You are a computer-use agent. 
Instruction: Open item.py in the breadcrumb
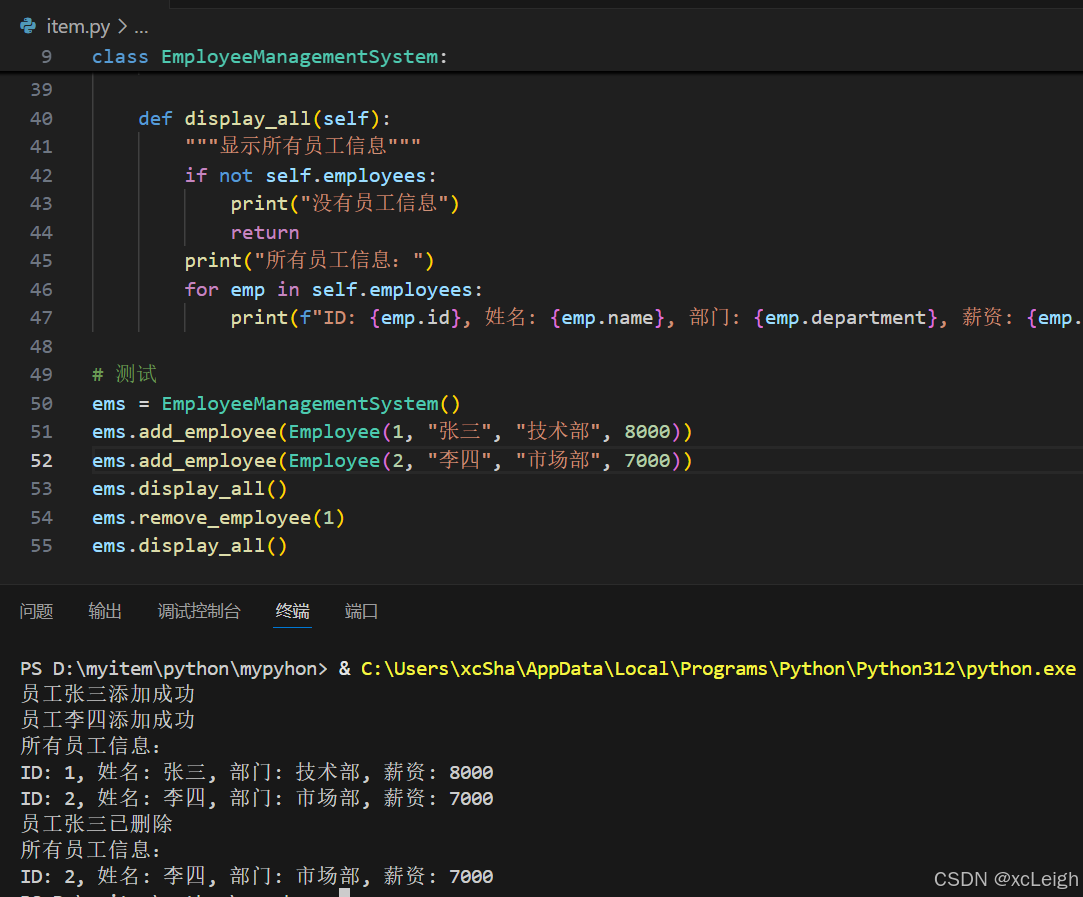[78, 26]
